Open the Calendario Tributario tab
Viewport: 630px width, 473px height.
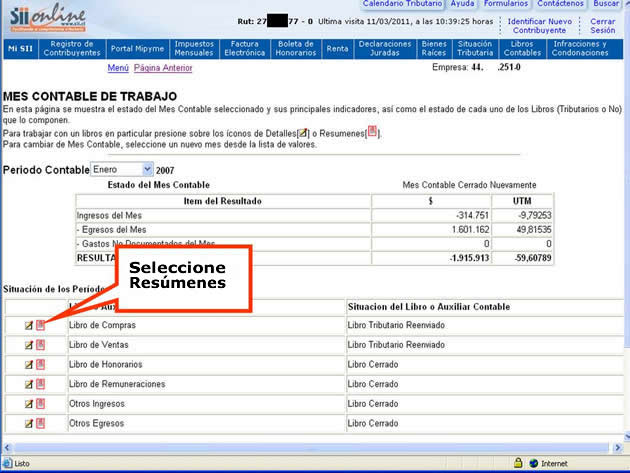click(x=402, y=5)
